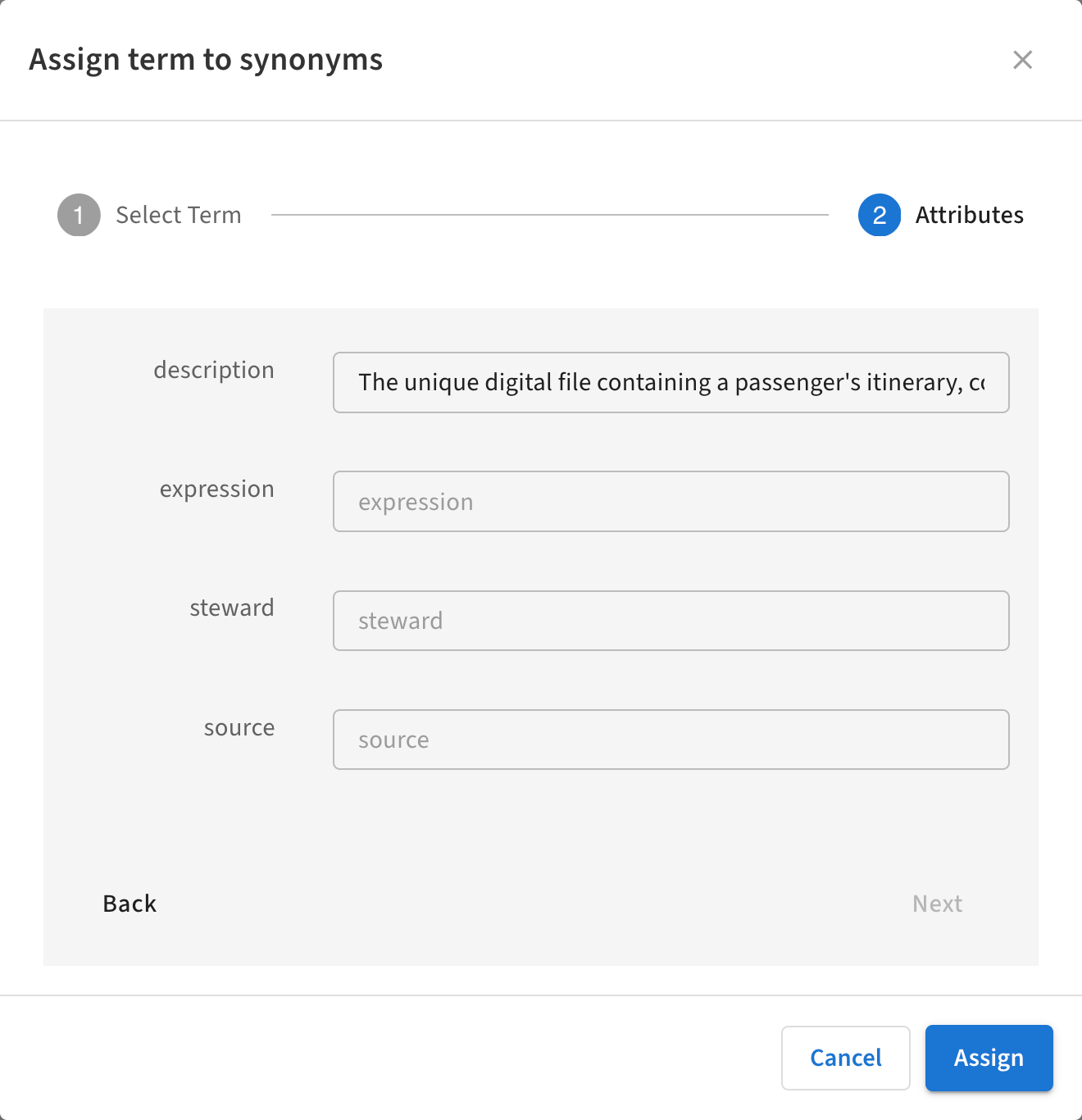Click the greyed-out Next button
The width and height of the screenshot is (1082, 1120).
[x=937, y=904]
